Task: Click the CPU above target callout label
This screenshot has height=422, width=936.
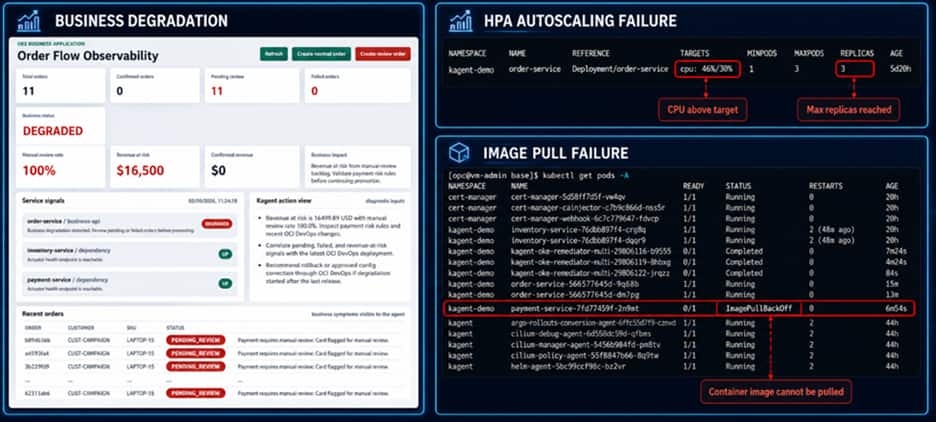Action: 703,110
